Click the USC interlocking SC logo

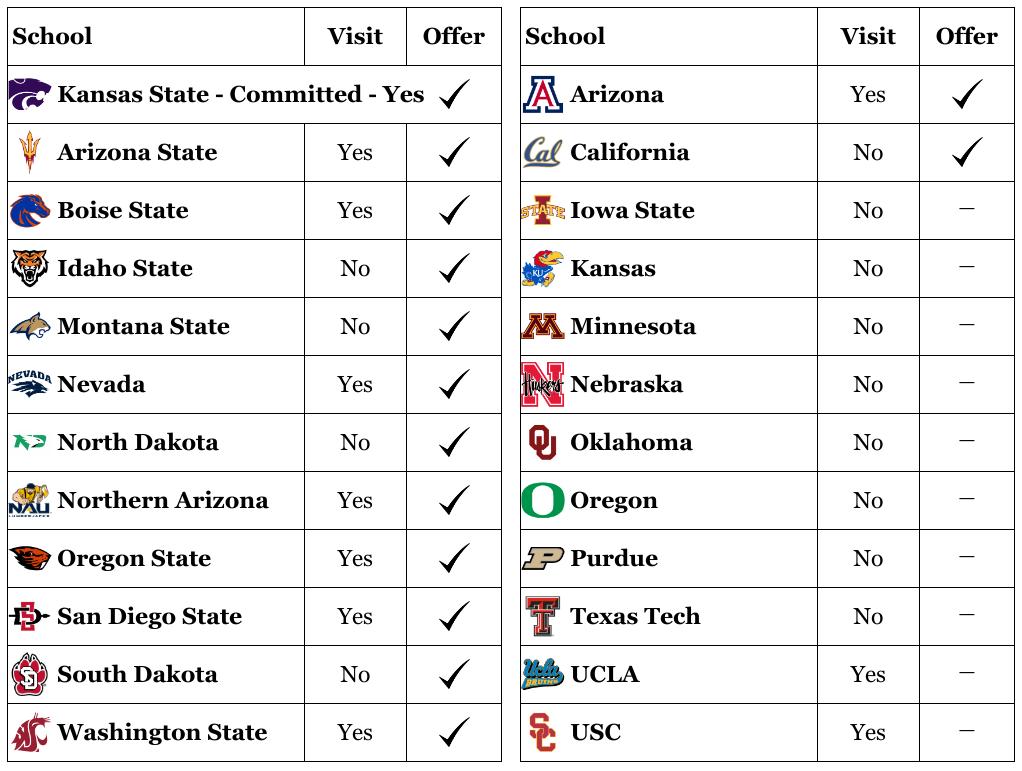click(x=542, y=733)
